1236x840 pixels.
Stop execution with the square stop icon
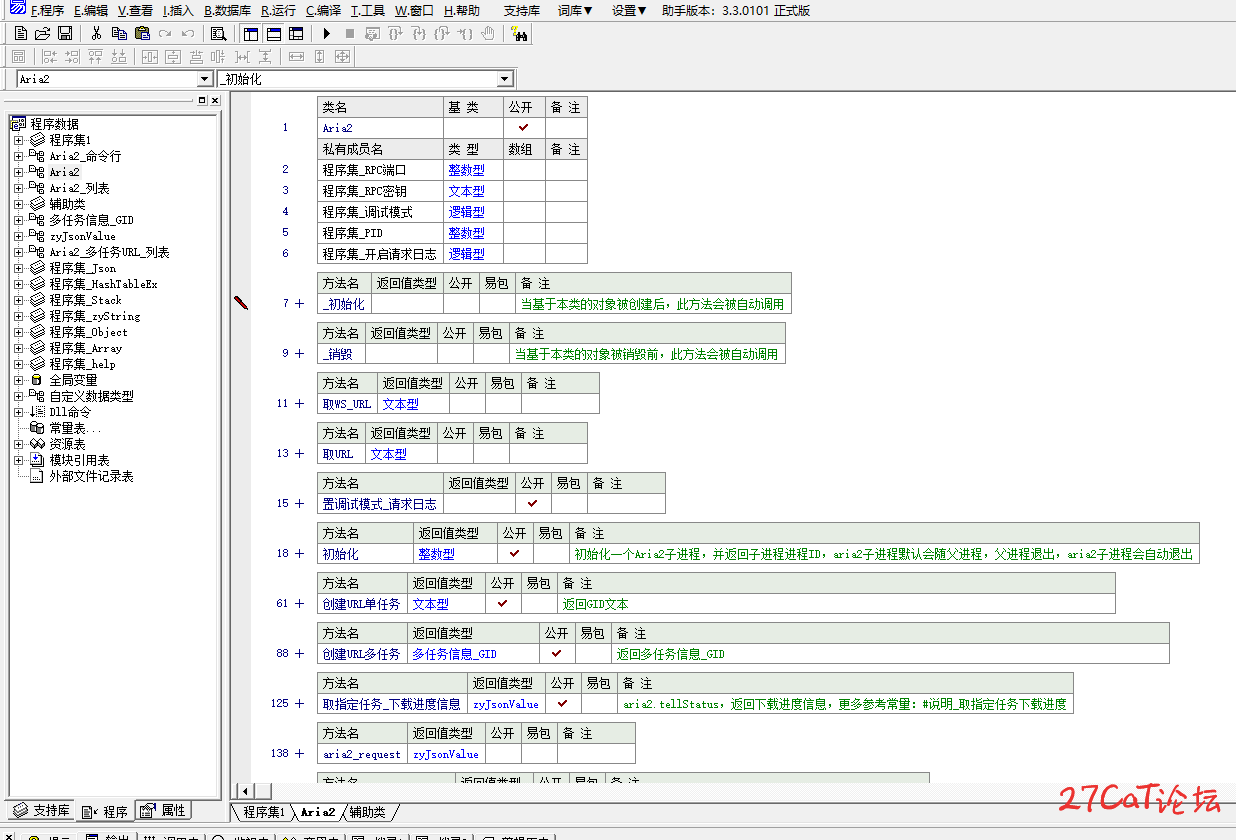coord(349,33)
